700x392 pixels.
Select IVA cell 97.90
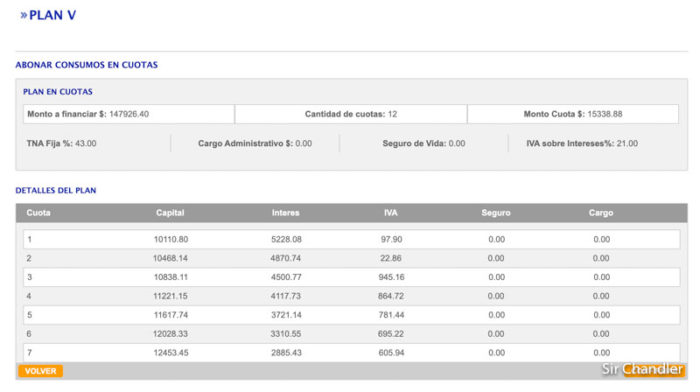click(392, 240)
